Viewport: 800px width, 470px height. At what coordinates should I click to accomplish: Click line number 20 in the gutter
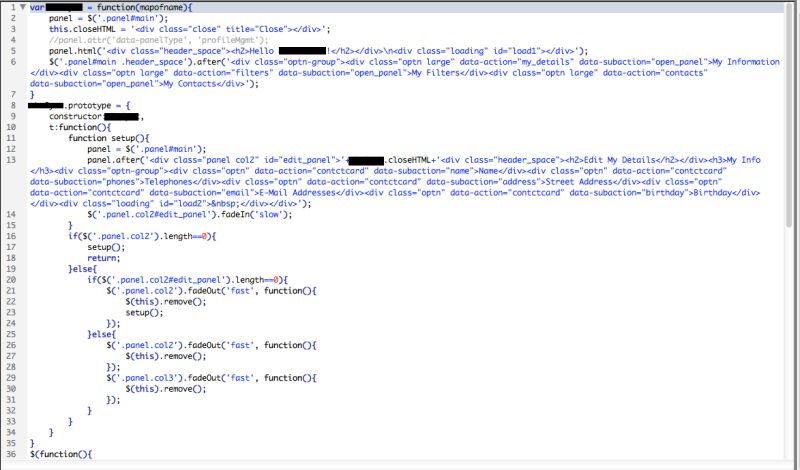pyautogui.click(x=11, y=280)
